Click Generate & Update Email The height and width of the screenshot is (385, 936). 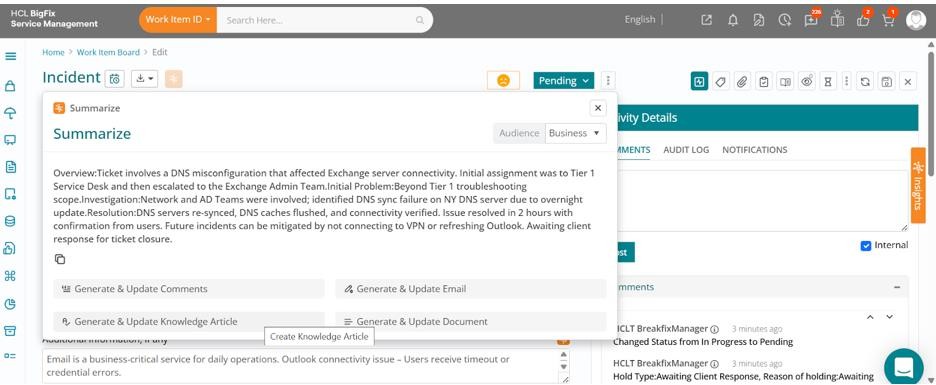[470, 289]
